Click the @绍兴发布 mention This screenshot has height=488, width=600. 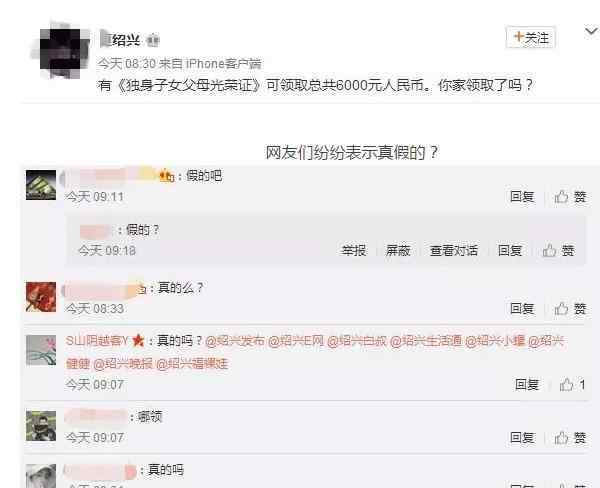pyautogui.click(x=235, y=341)
